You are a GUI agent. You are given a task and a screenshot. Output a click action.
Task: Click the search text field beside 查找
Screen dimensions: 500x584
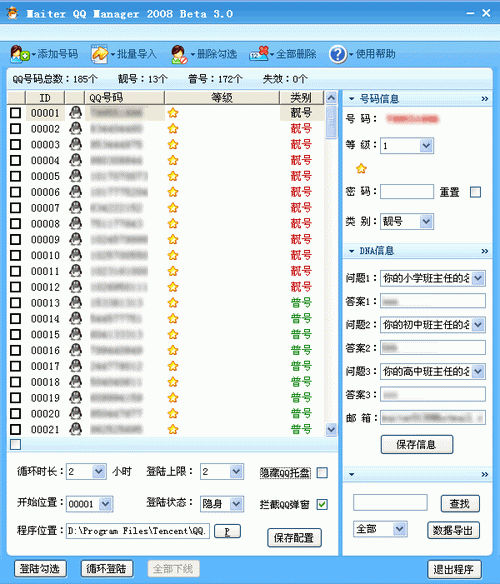coord(390,503)
